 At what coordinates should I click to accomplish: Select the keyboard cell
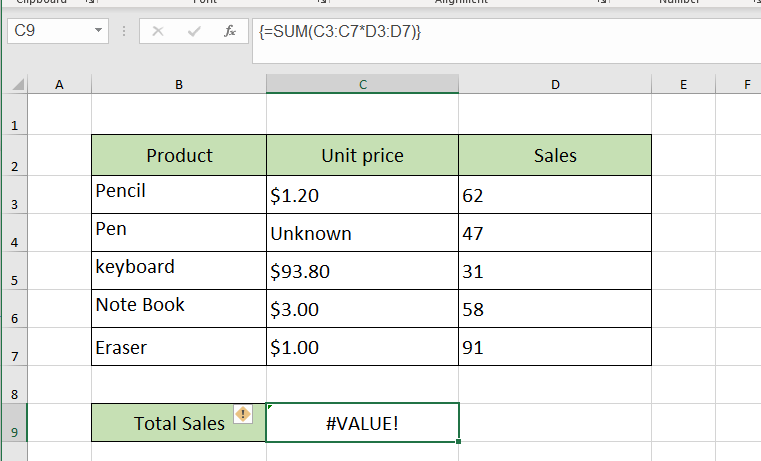(179, 271)
